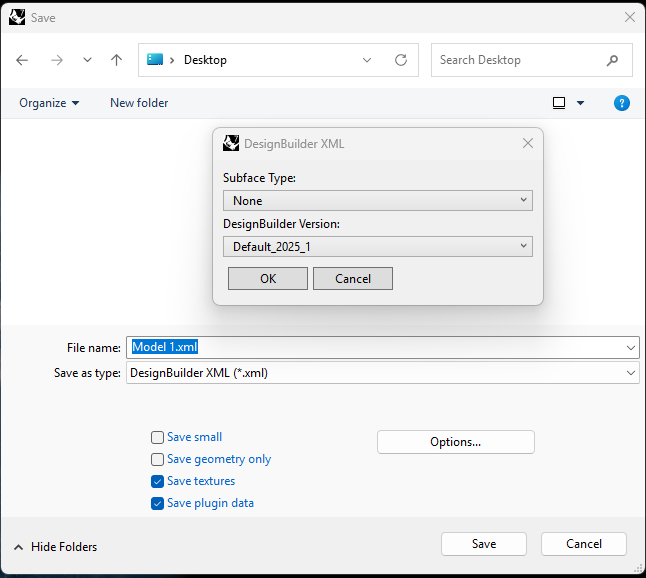646x578 pixels.
Task: Uncheck the Save textures checkbox
Action: point(157,481)
